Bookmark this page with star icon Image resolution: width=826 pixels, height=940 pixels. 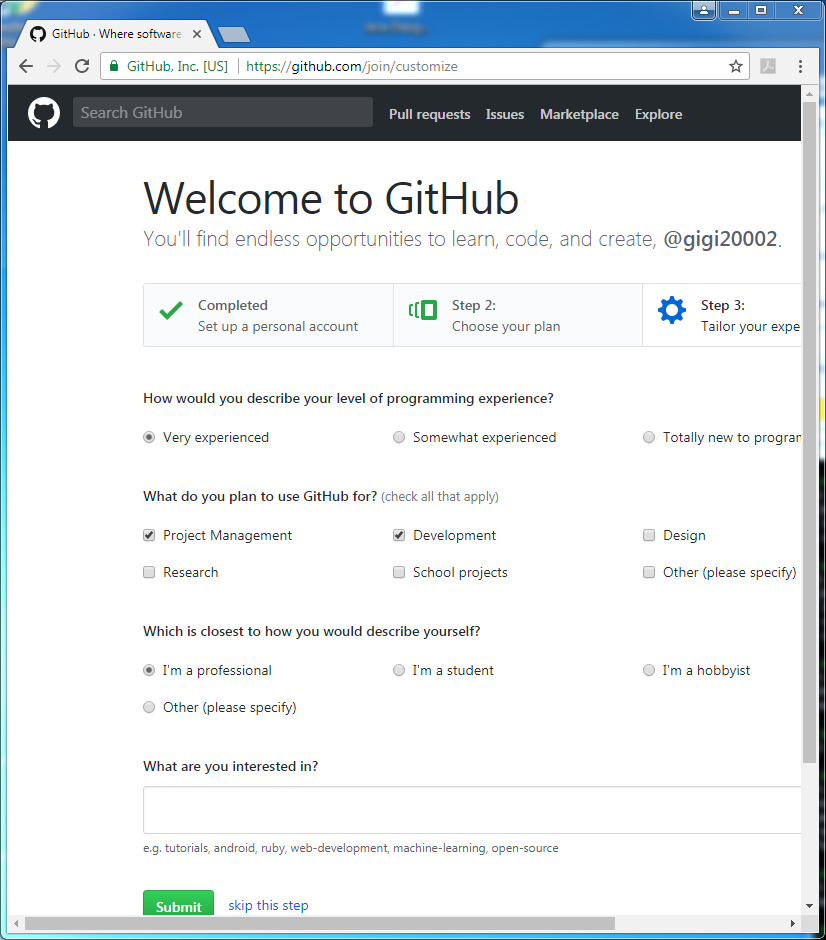[x=735, y=66]
